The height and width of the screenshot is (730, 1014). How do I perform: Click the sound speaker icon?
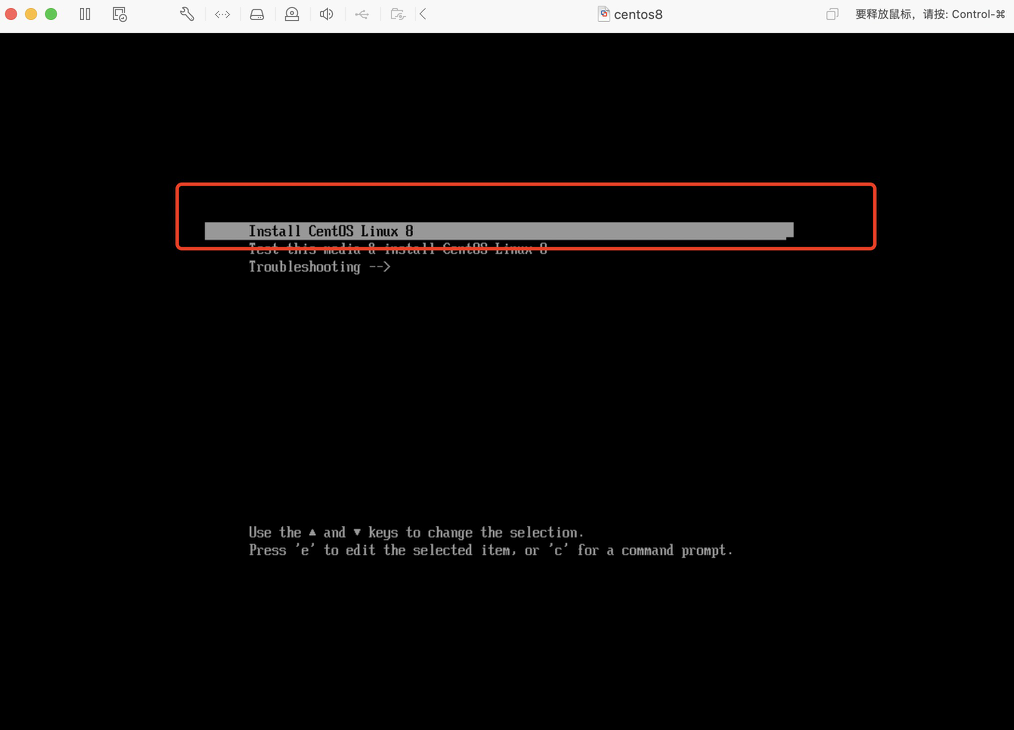coord(327,14)
